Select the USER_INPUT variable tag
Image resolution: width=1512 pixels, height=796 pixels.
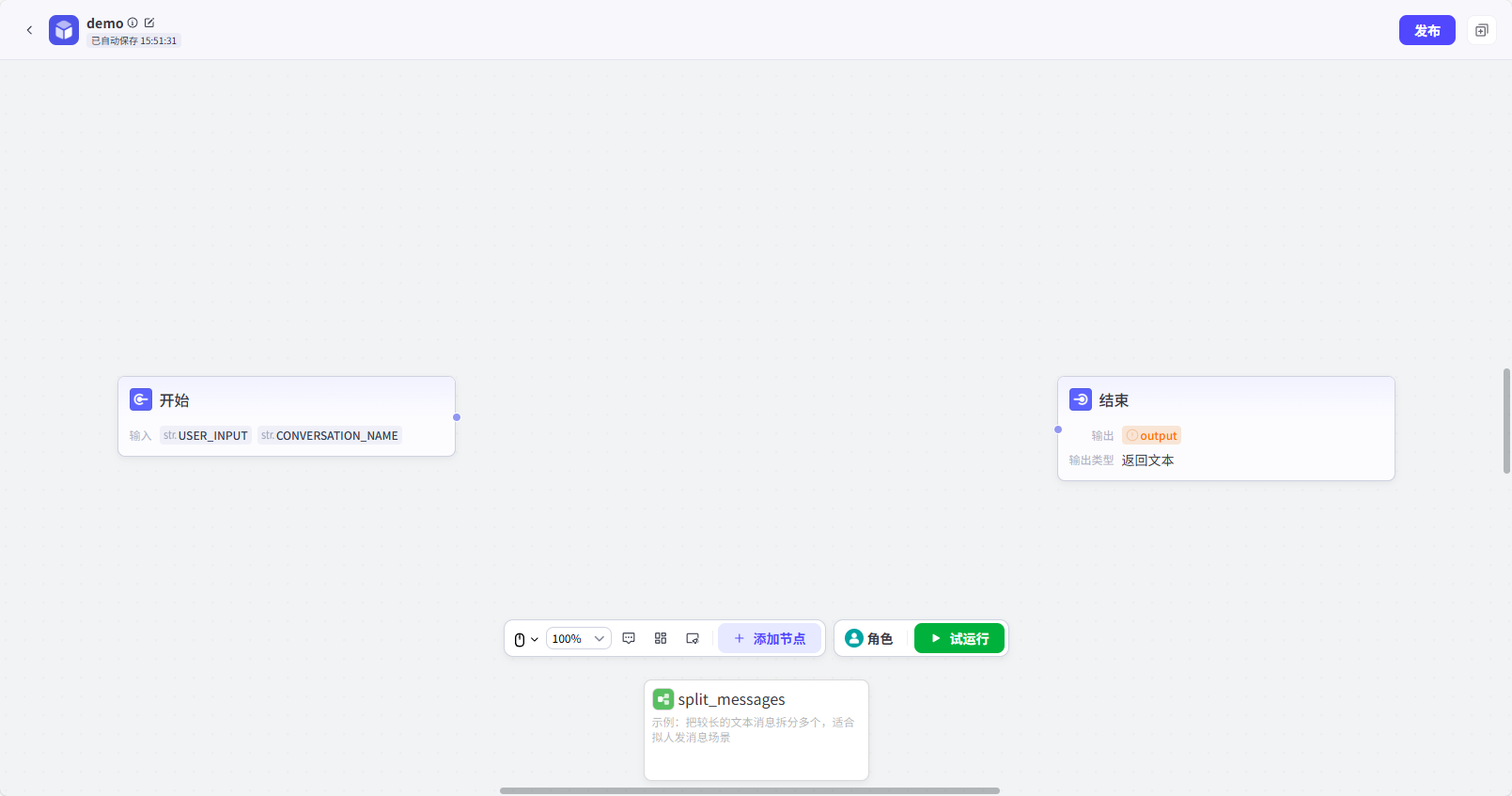pos(206,436)
